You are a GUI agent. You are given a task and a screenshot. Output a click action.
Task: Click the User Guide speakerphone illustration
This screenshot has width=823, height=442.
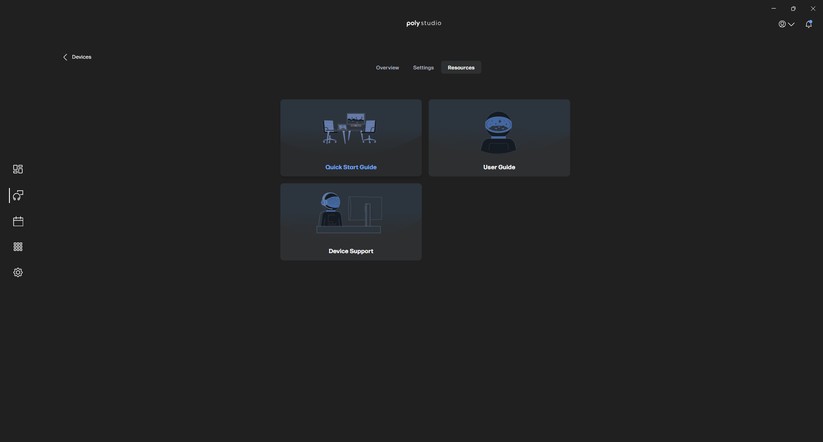[499, 132]
